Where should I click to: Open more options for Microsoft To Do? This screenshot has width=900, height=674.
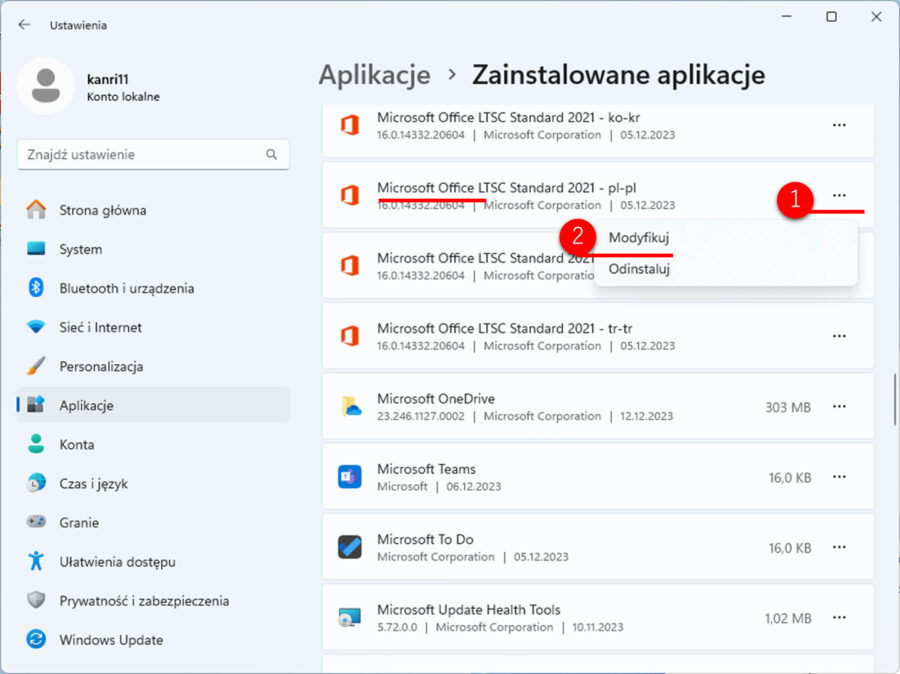(839, 547)
